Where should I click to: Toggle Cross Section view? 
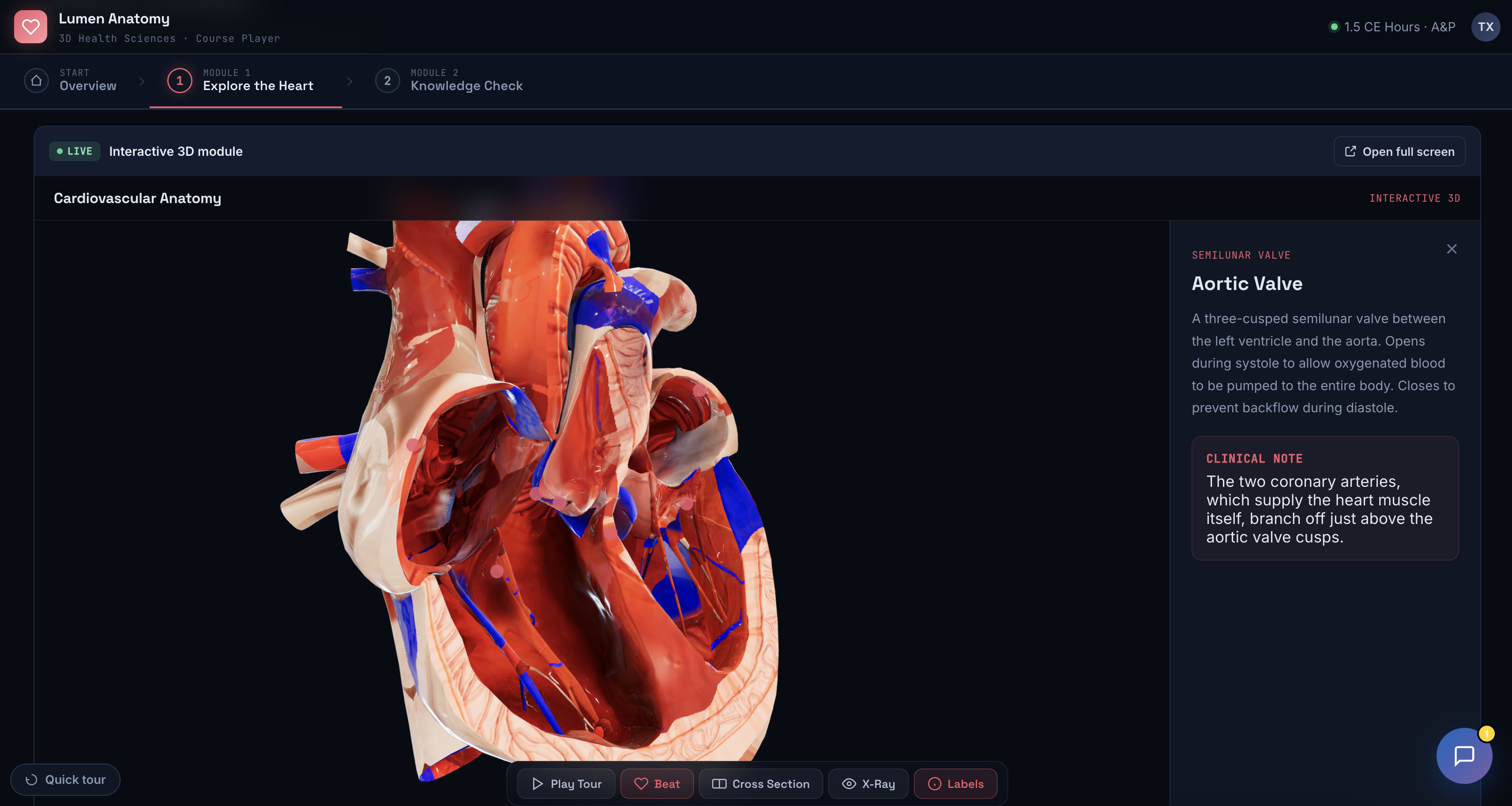tap(761, 783)
